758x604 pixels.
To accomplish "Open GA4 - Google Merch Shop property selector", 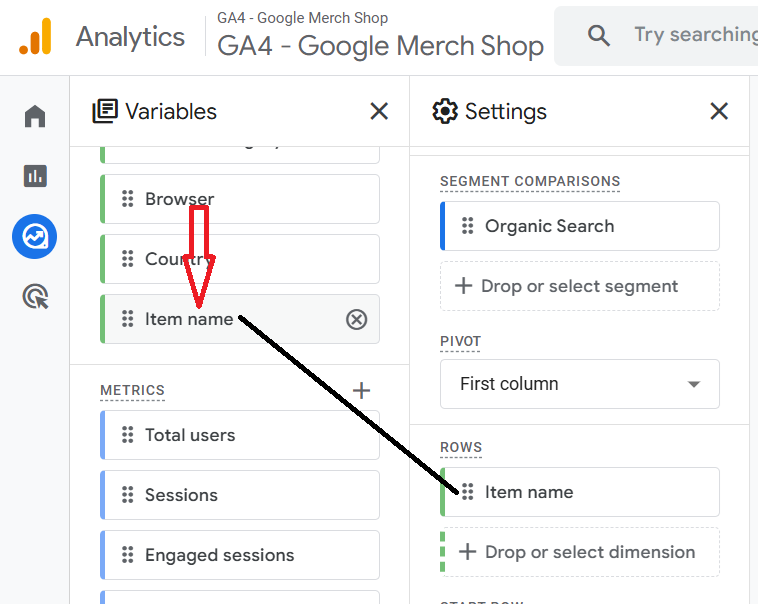I will click(x=380, y=46).
